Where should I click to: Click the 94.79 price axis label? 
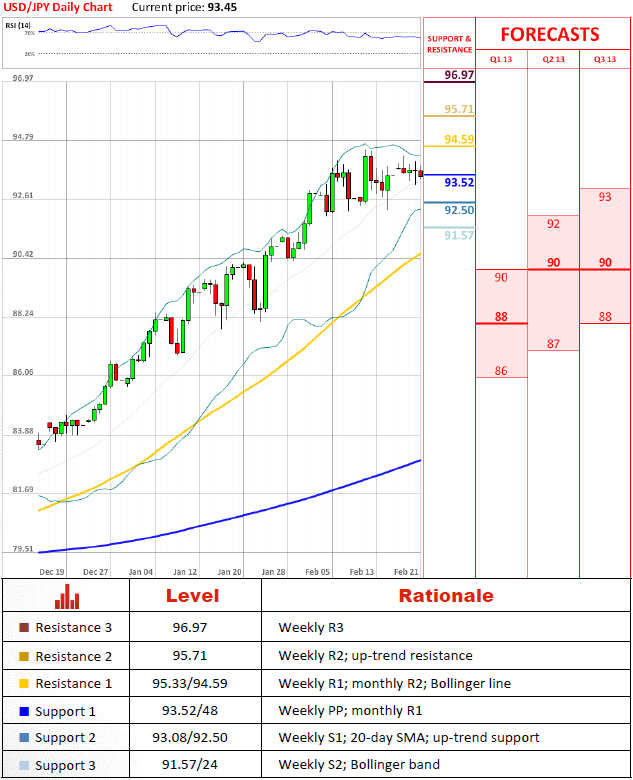click(x=23, y=137)
